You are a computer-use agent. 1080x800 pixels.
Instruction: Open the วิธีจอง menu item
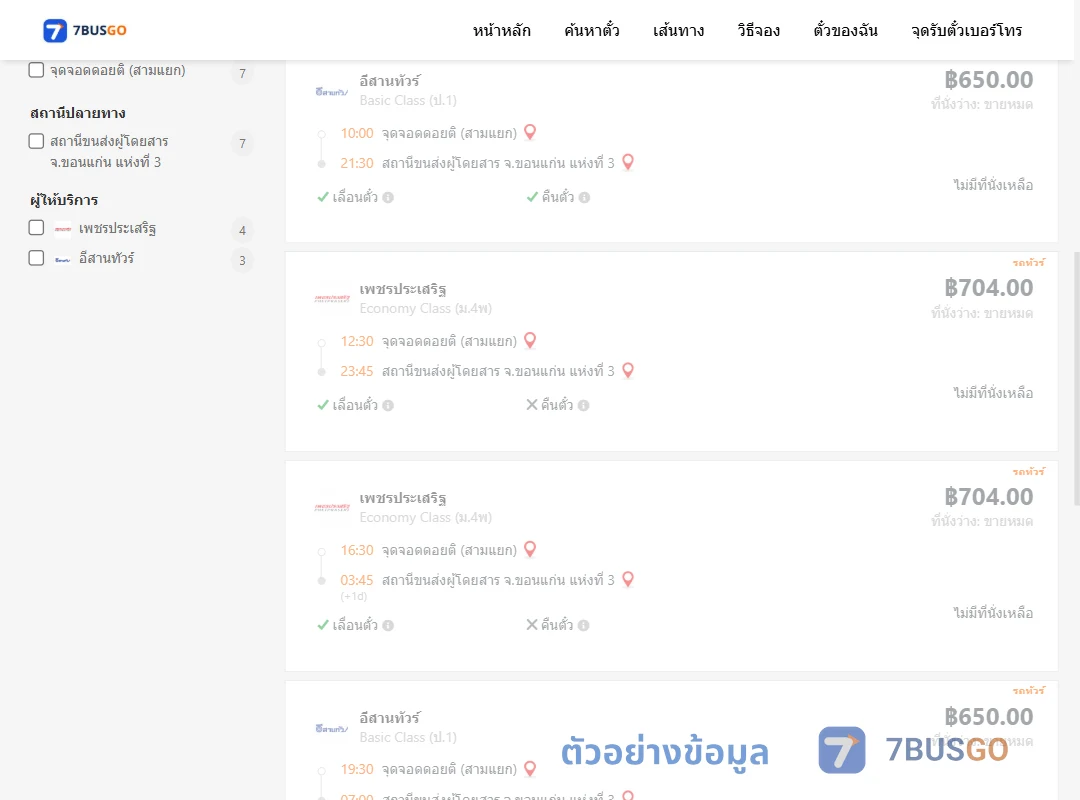(758, 30)
